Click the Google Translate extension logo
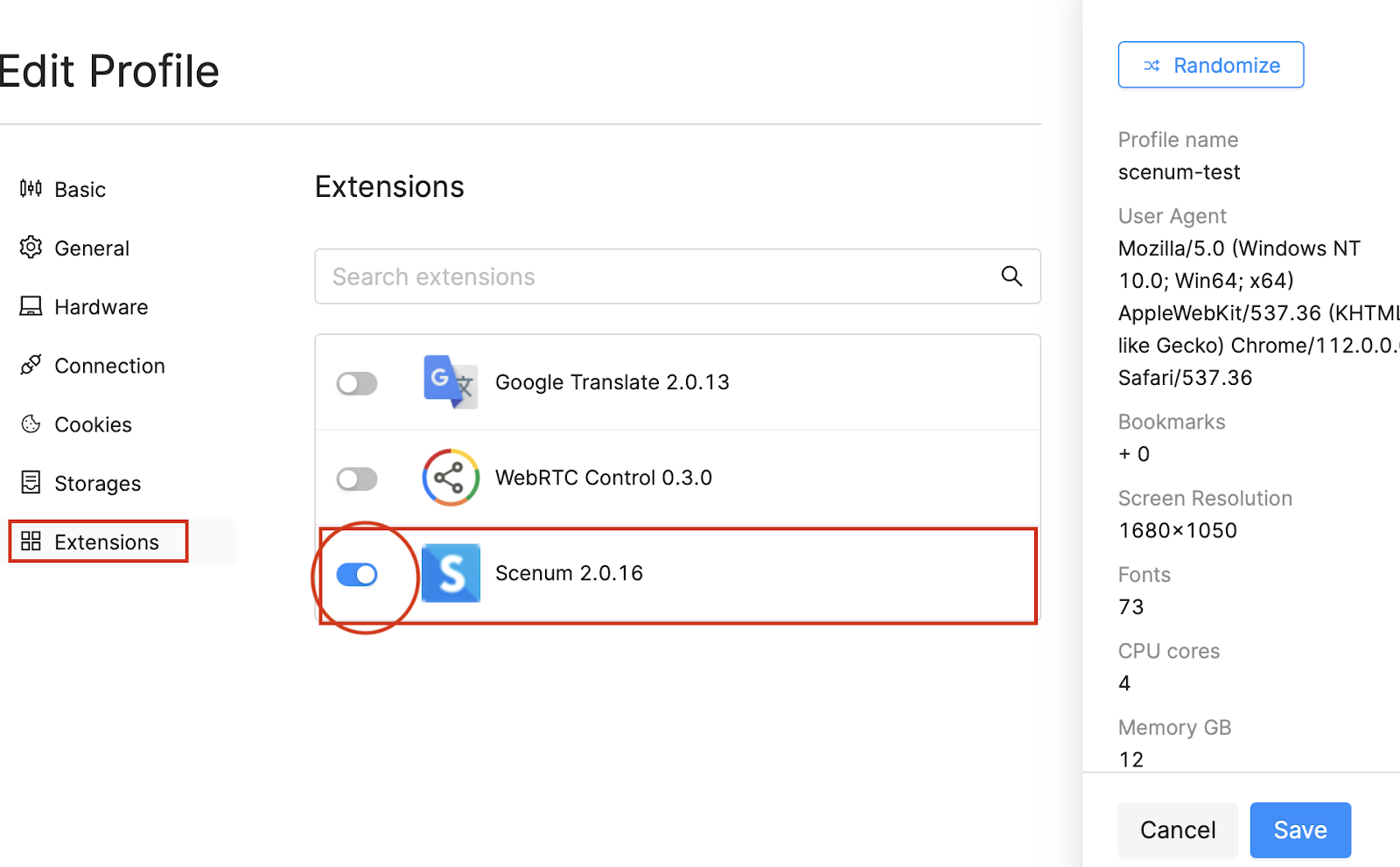Screen dimensions: 1400x867 451,381
